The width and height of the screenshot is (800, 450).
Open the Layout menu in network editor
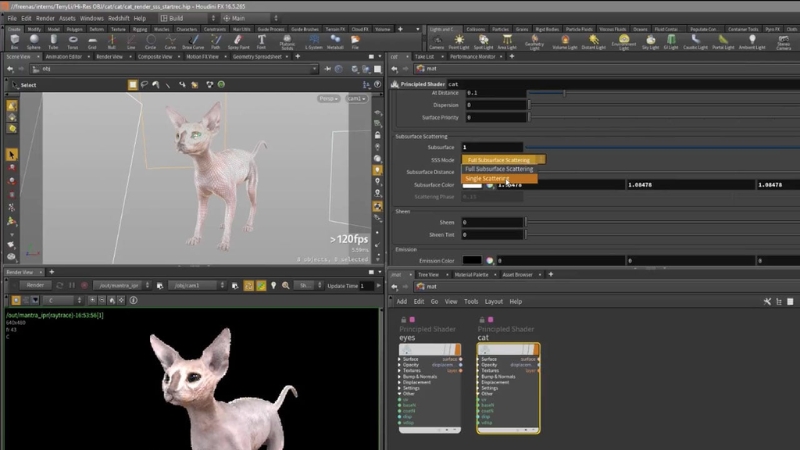pyautogui.click(x=493, y=301)
